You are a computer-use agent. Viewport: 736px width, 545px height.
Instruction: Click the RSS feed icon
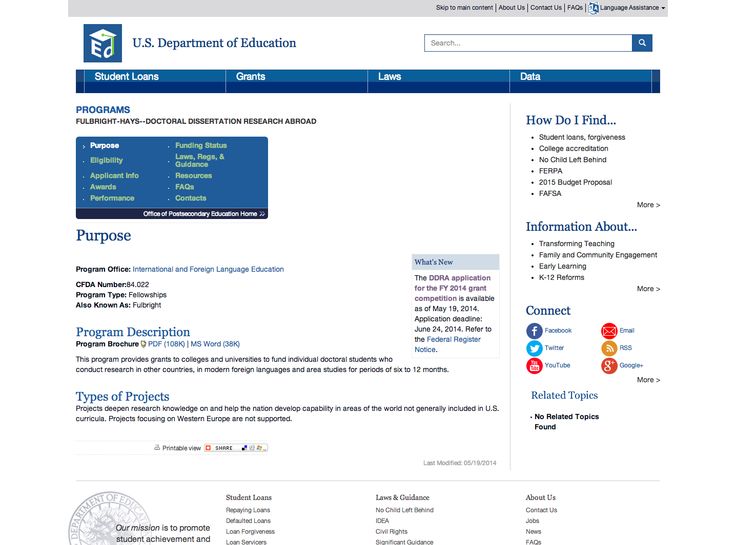609,348
